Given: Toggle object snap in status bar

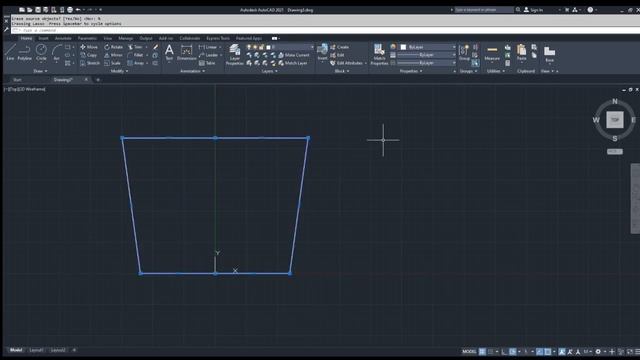Looking at the screenshot, I should click(x=548, y=351).
